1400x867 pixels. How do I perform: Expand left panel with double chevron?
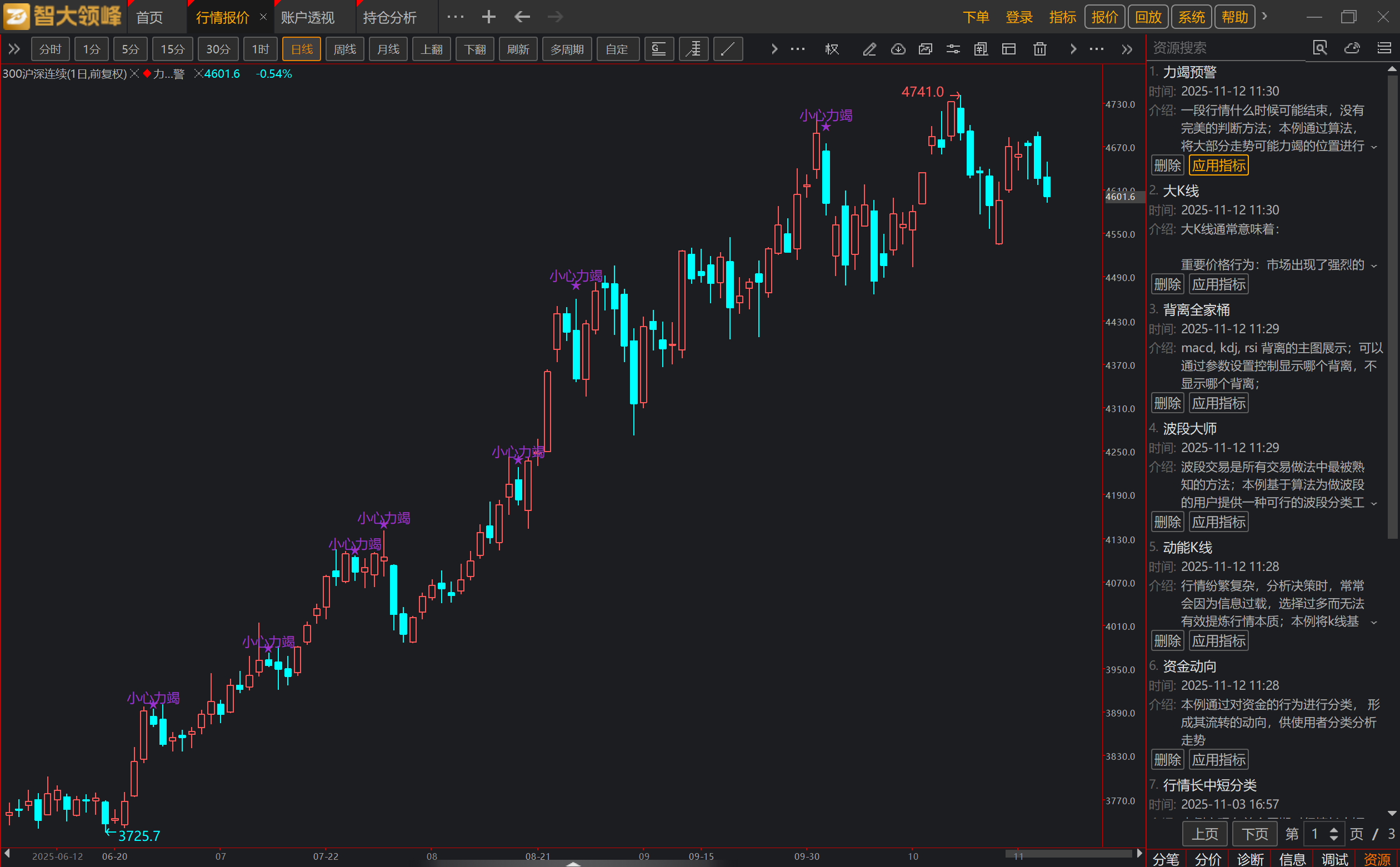[x=14, y=49]
